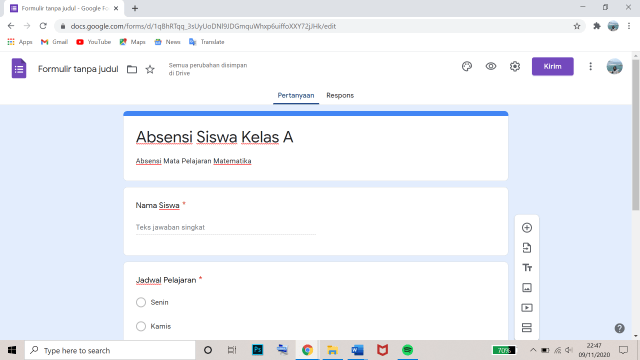Image resolution: width=640 pixels, height=360 pixels.
Task: Open Chrome from taskbar
Action: pyautogui.click(x=307, y=350)
